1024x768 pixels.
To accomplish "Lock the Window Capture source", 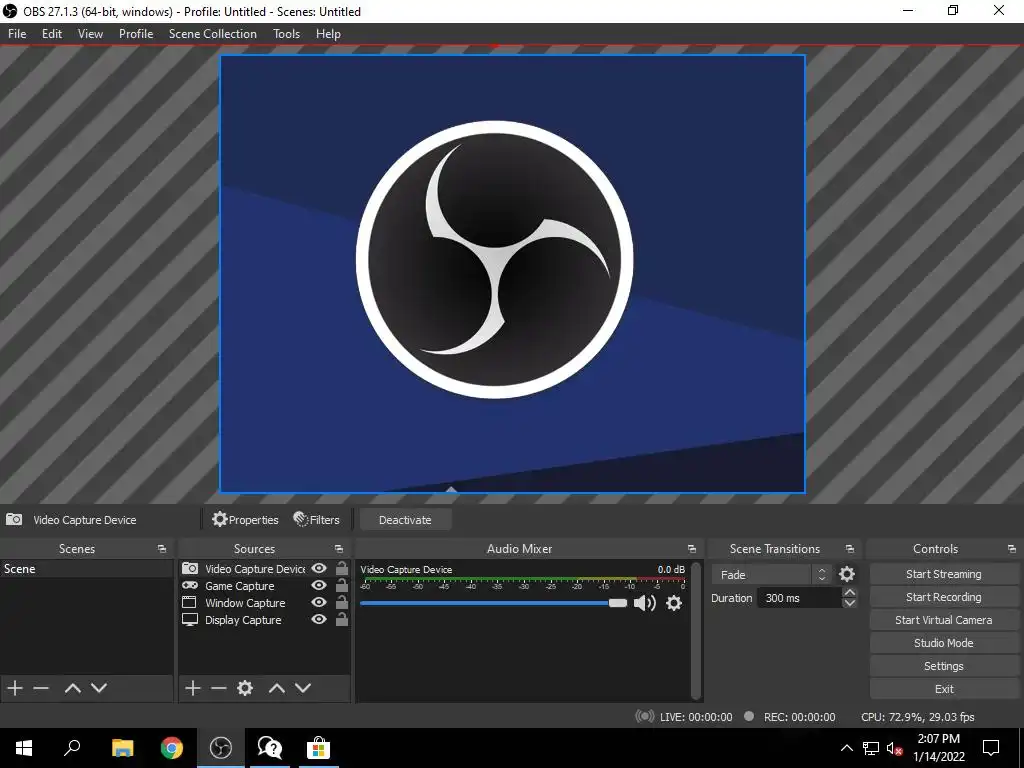I will click(x=342, y=602).
